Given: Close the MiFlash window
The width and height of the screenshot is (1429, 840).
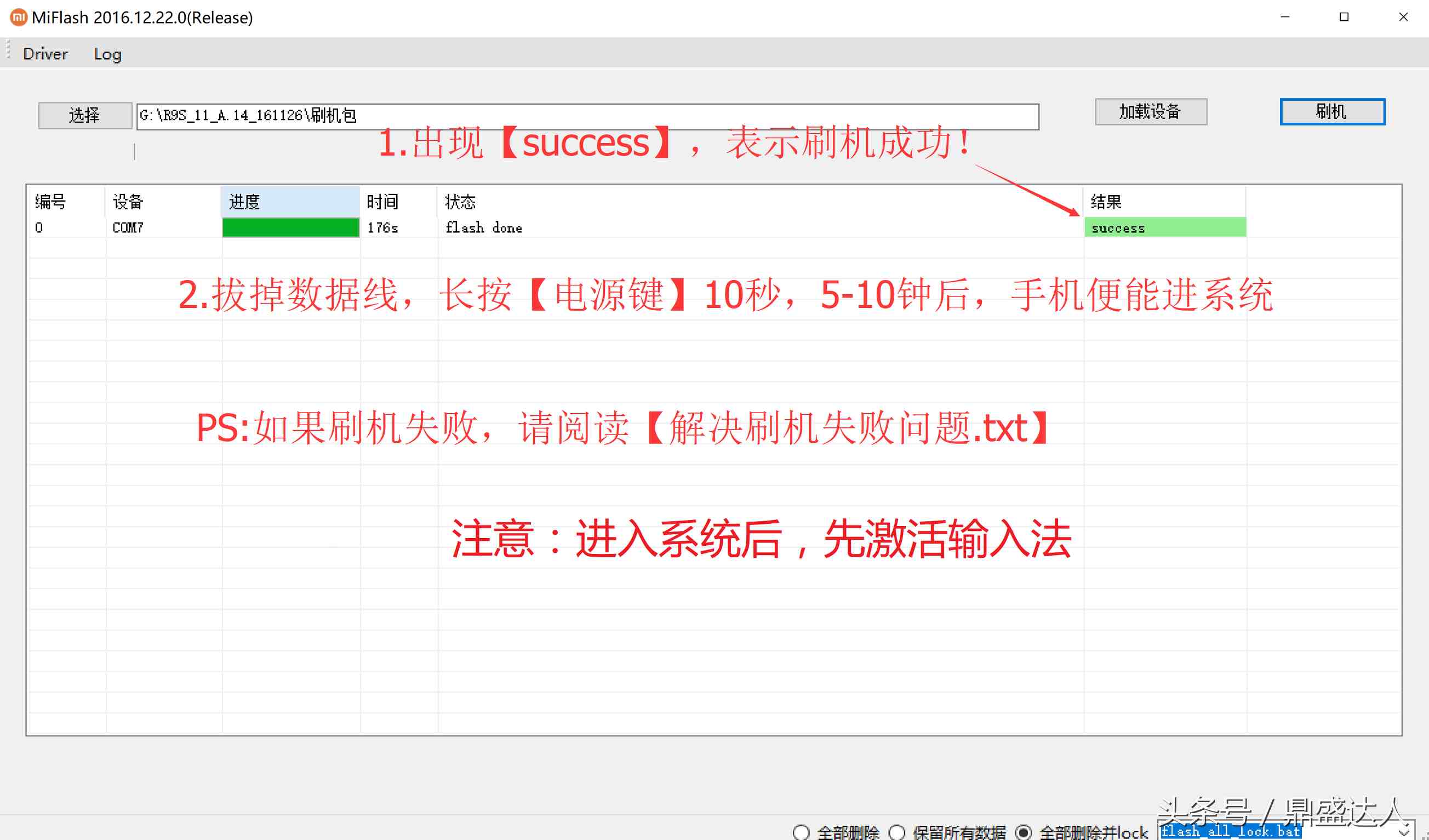Looking at the screenshot, I should pos(1403,17).
